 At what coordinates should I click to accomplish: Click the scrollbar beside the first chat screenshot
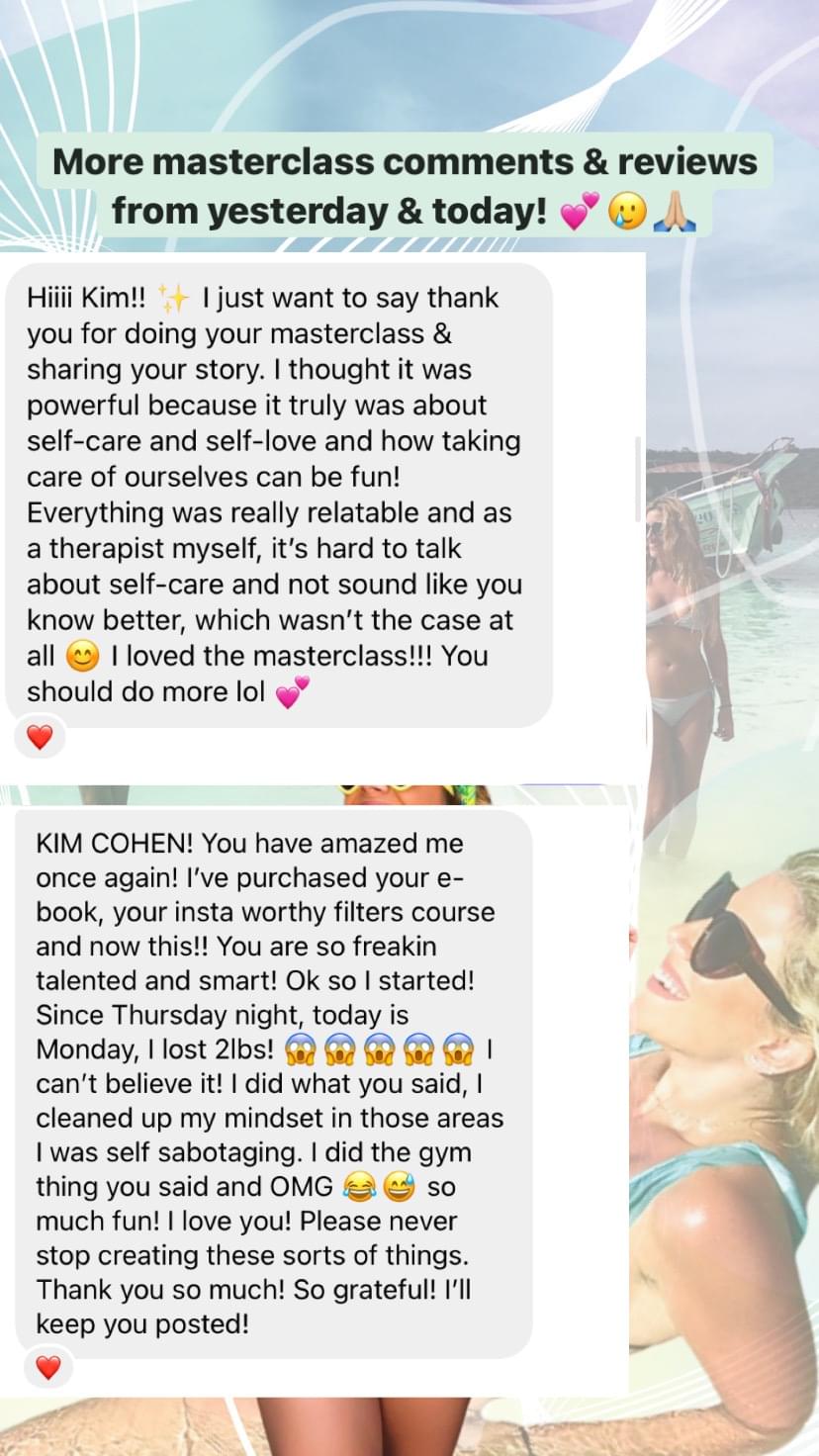coord(638,479)
